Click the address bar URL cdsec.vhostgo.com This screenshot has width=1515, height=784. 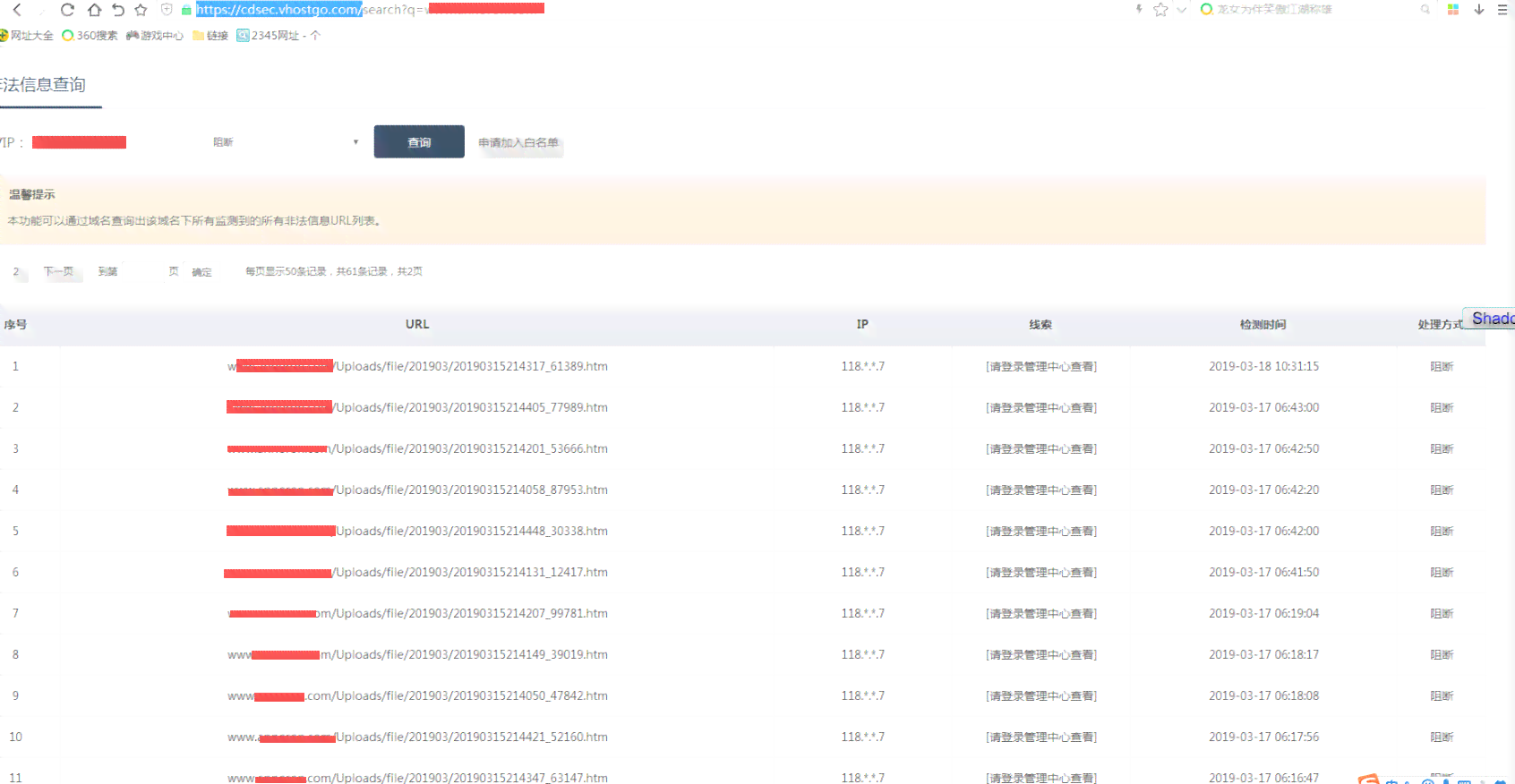click(278, 9)
